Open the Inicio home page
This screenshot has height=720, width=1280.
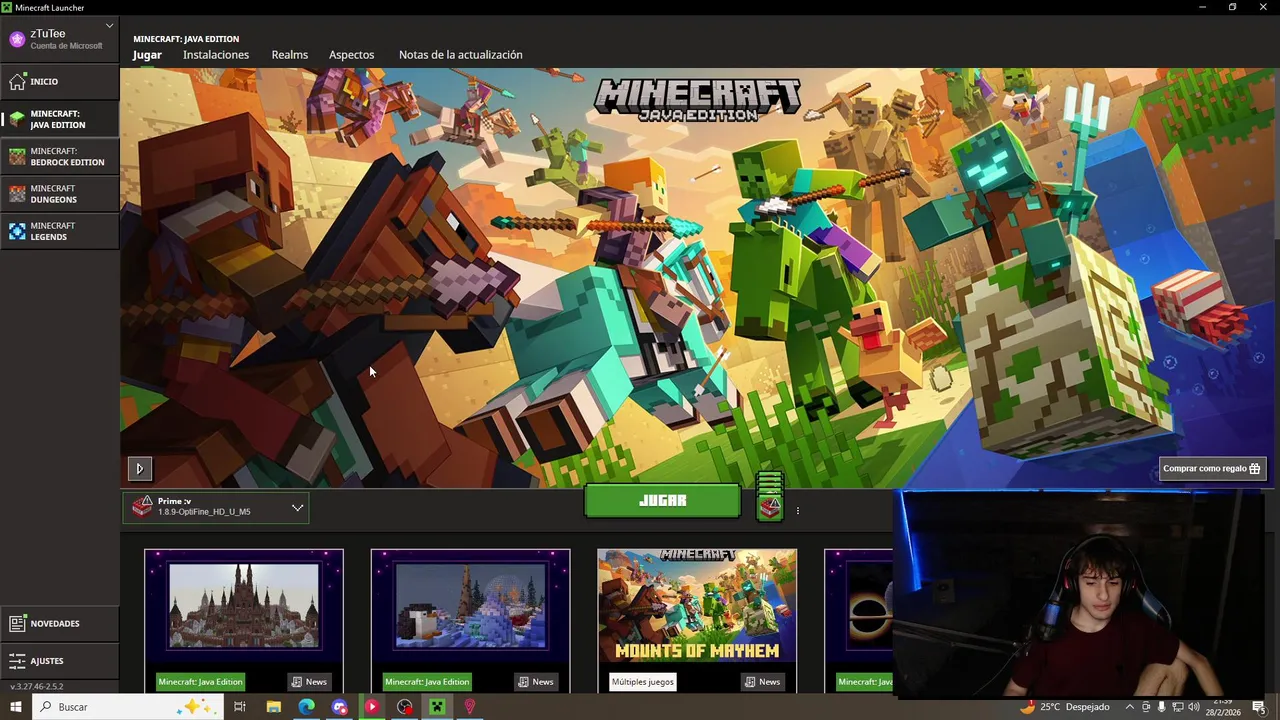click(x=59, y=82)
